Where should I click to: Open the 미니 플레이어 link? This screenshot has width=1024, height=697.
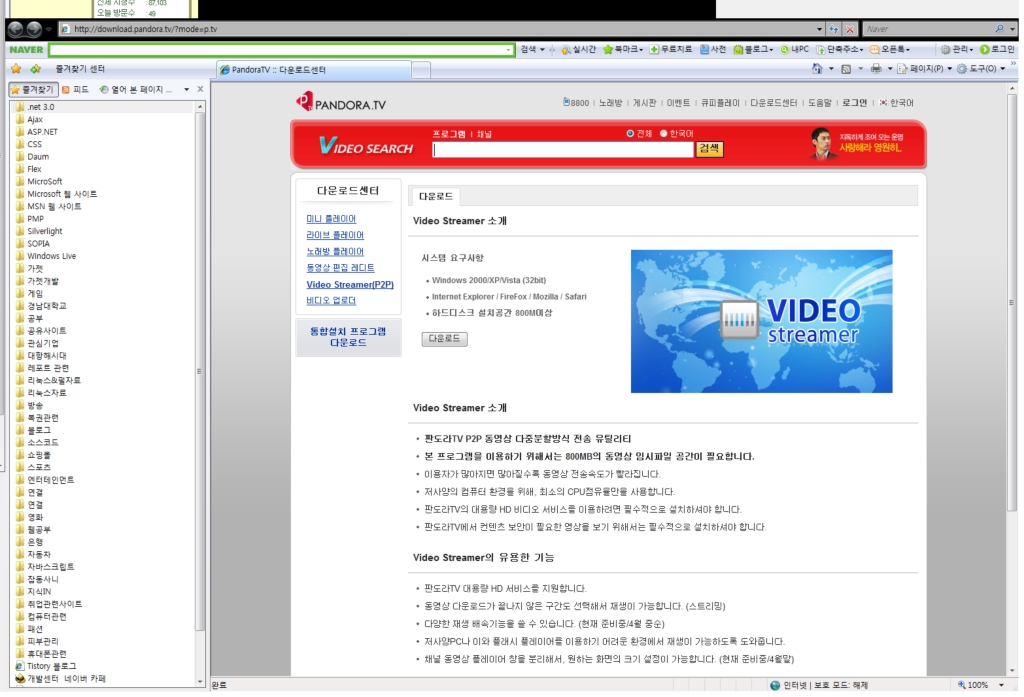(x=331, y=219)
